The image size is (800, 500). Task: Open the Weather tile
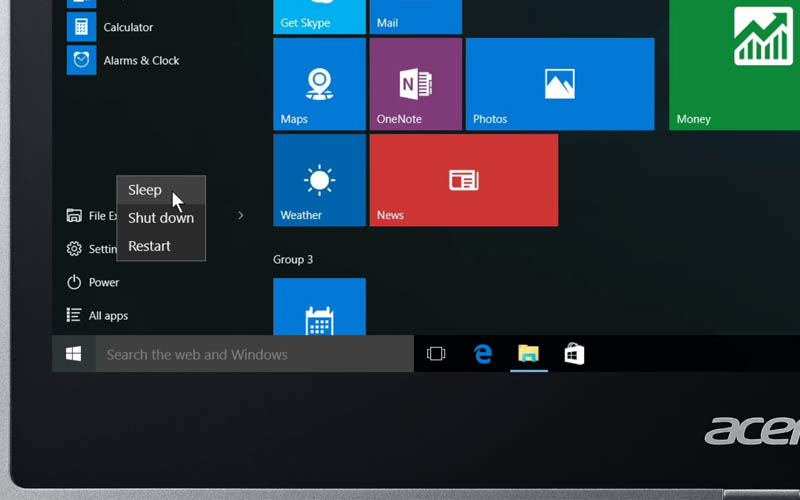pos(319,180)
